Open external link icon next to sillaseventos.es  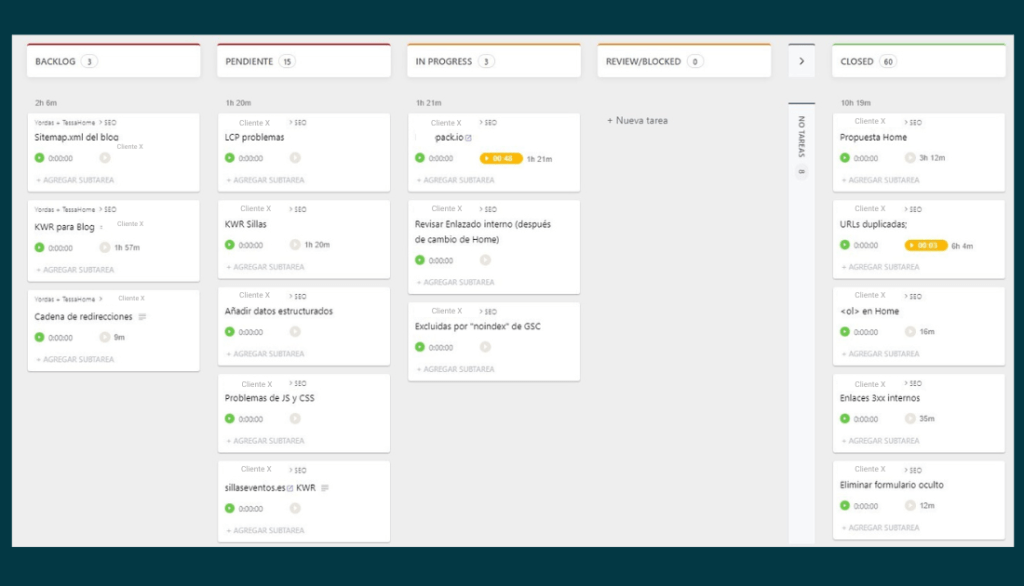290,488
